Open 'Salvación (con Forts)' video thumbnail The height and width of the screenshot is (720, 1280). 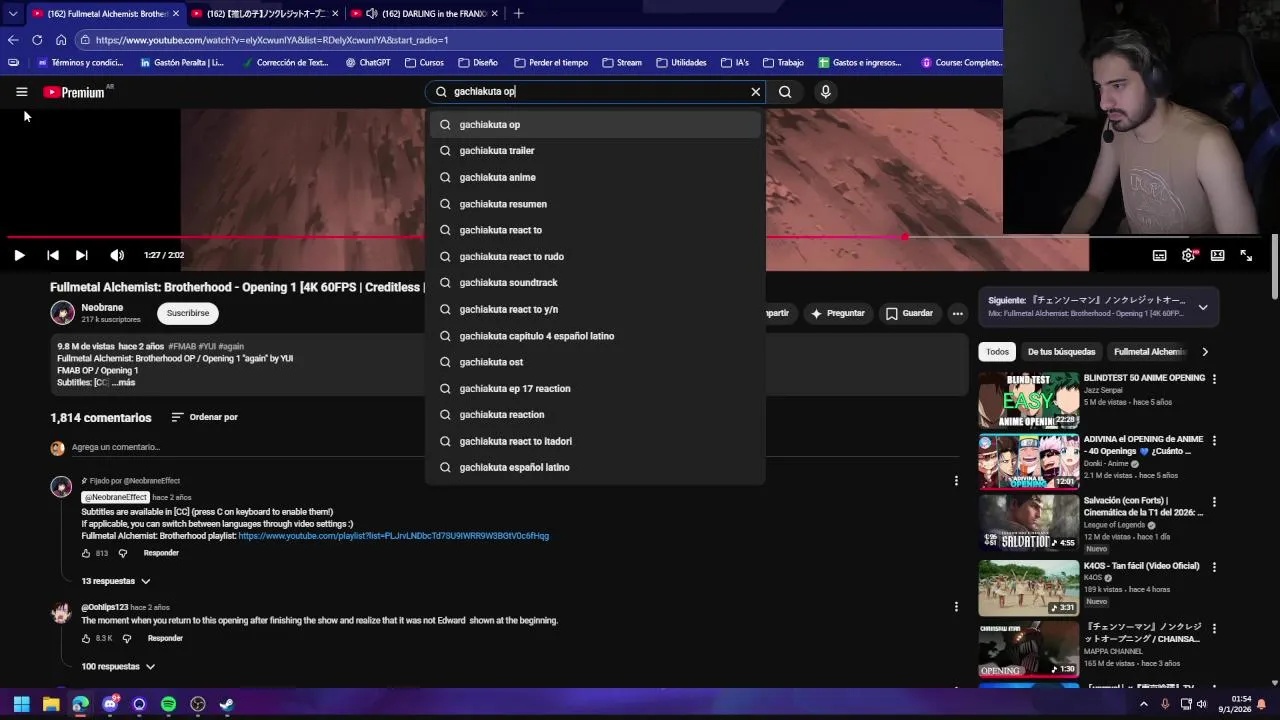pyautogui.click(x=1028, y=522)
